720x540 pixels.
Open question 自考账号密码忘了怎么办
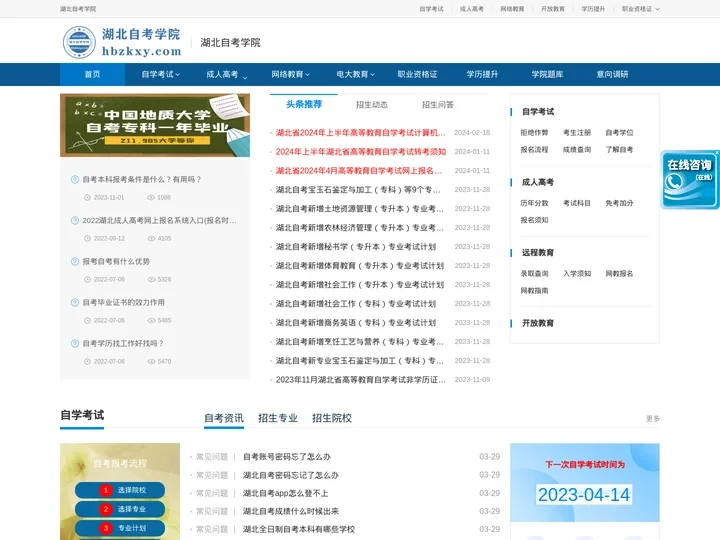287,457
